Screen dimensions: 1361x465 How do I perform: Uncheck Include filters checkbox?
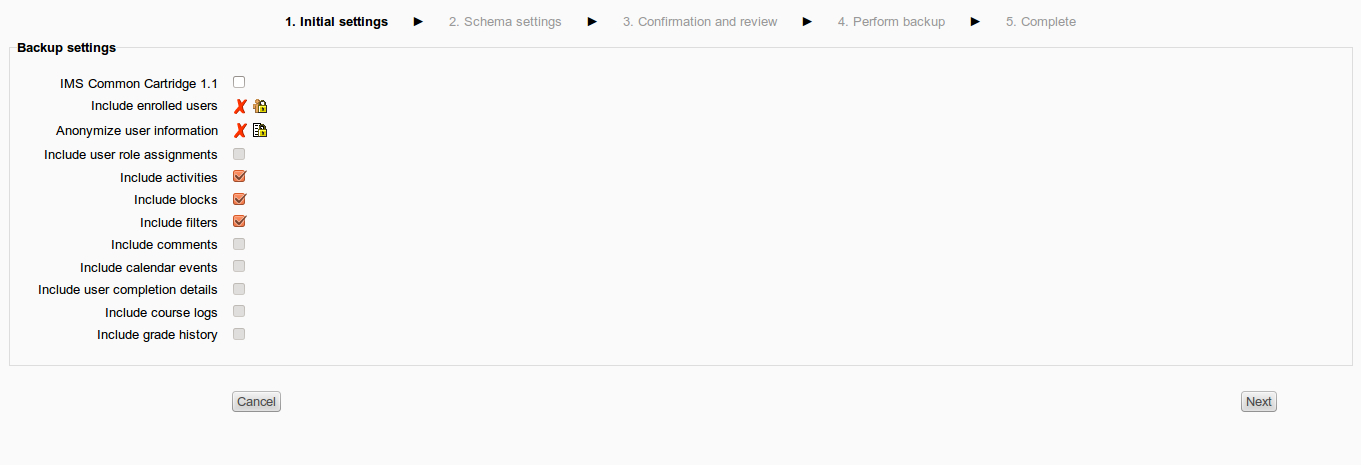point(239,221)
